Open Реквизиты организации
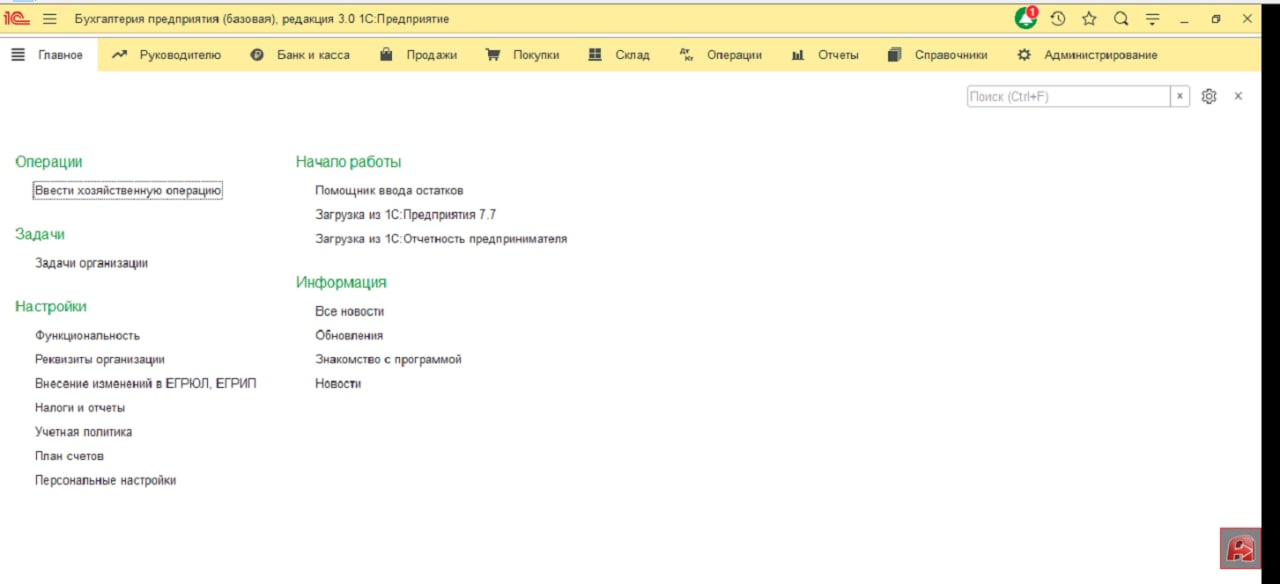 click(100, 359)
